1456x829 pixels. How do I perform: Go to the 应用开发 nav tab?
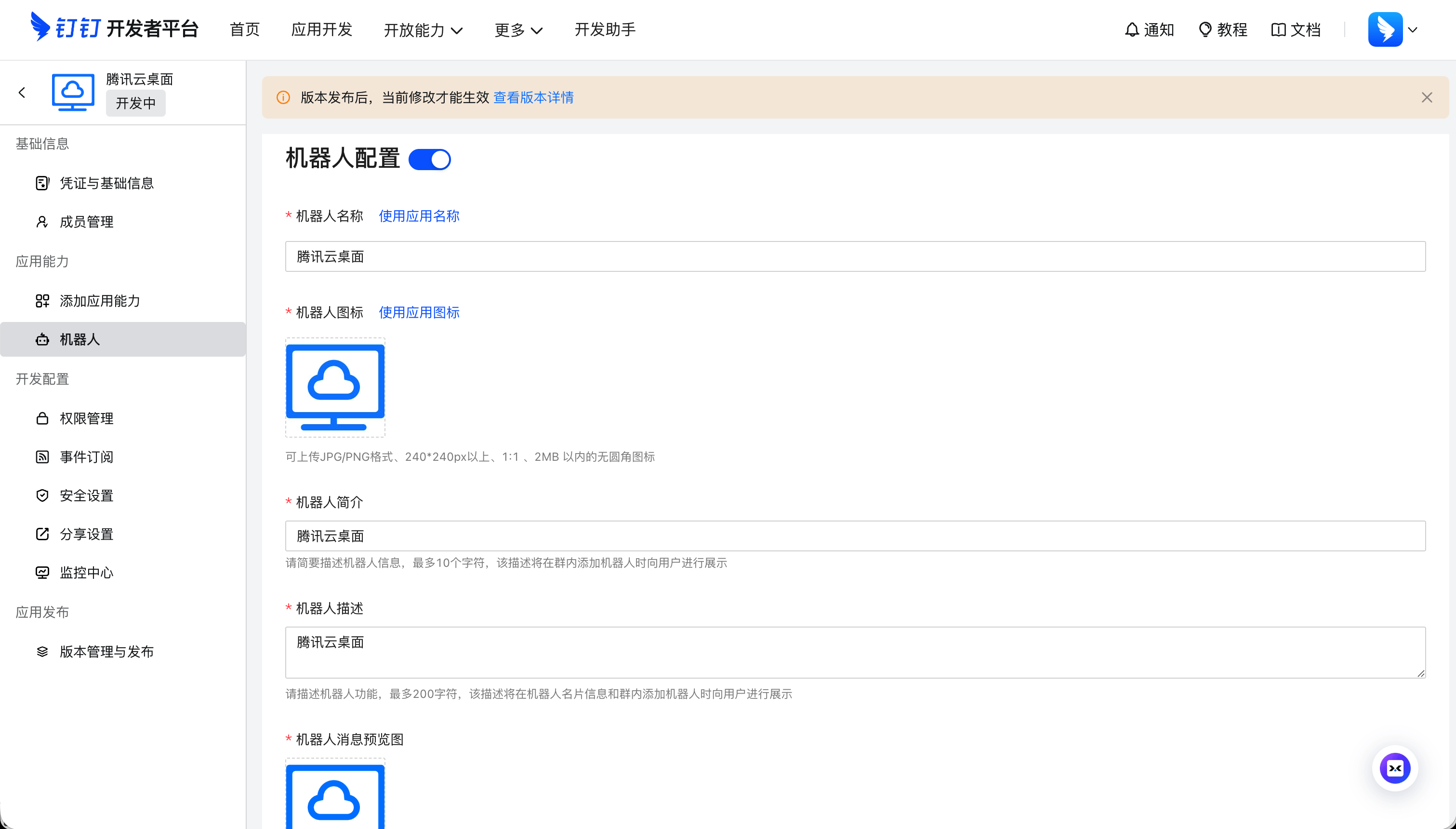coord(322,29)
